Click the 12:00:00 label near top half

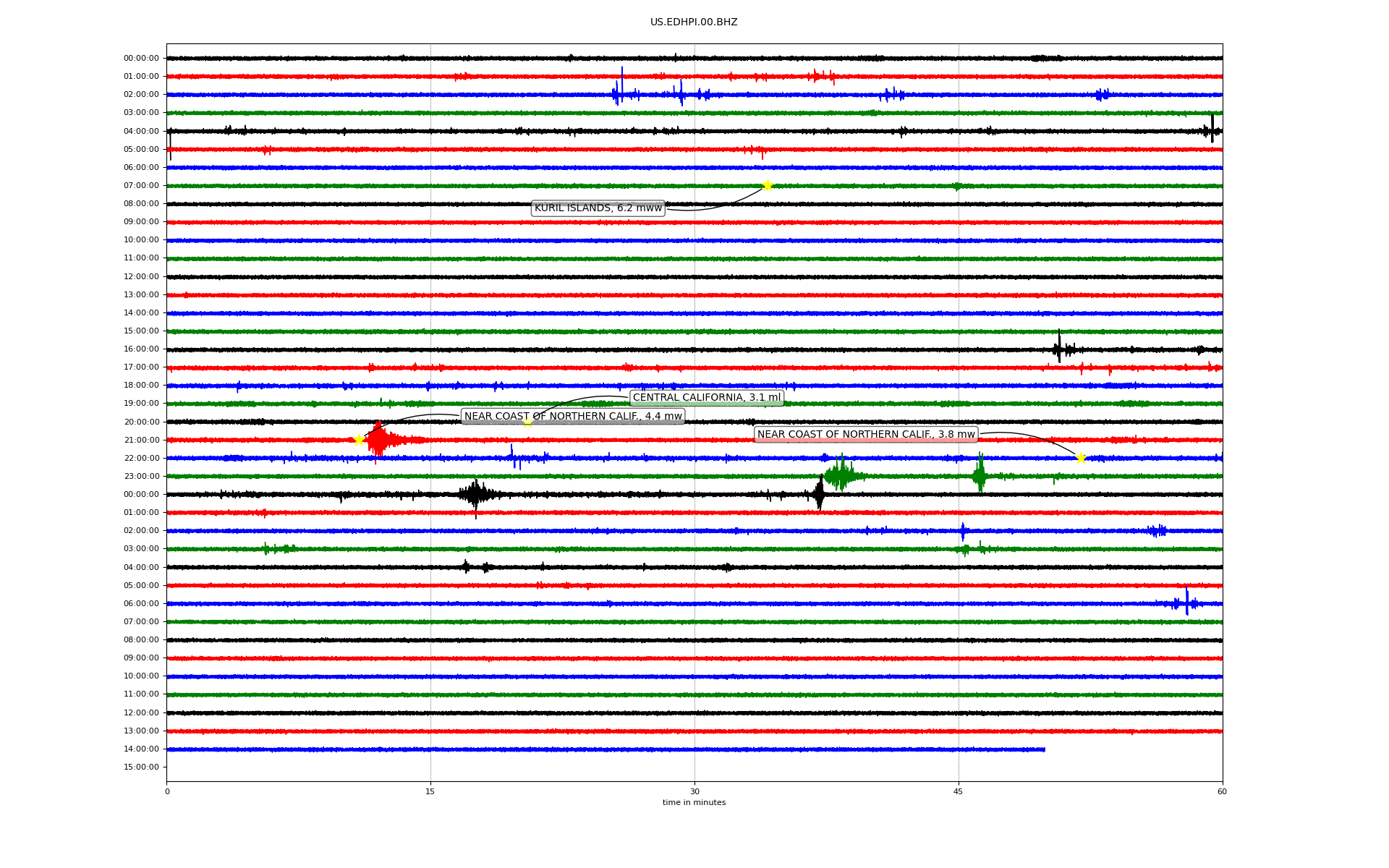coord(141,277)
